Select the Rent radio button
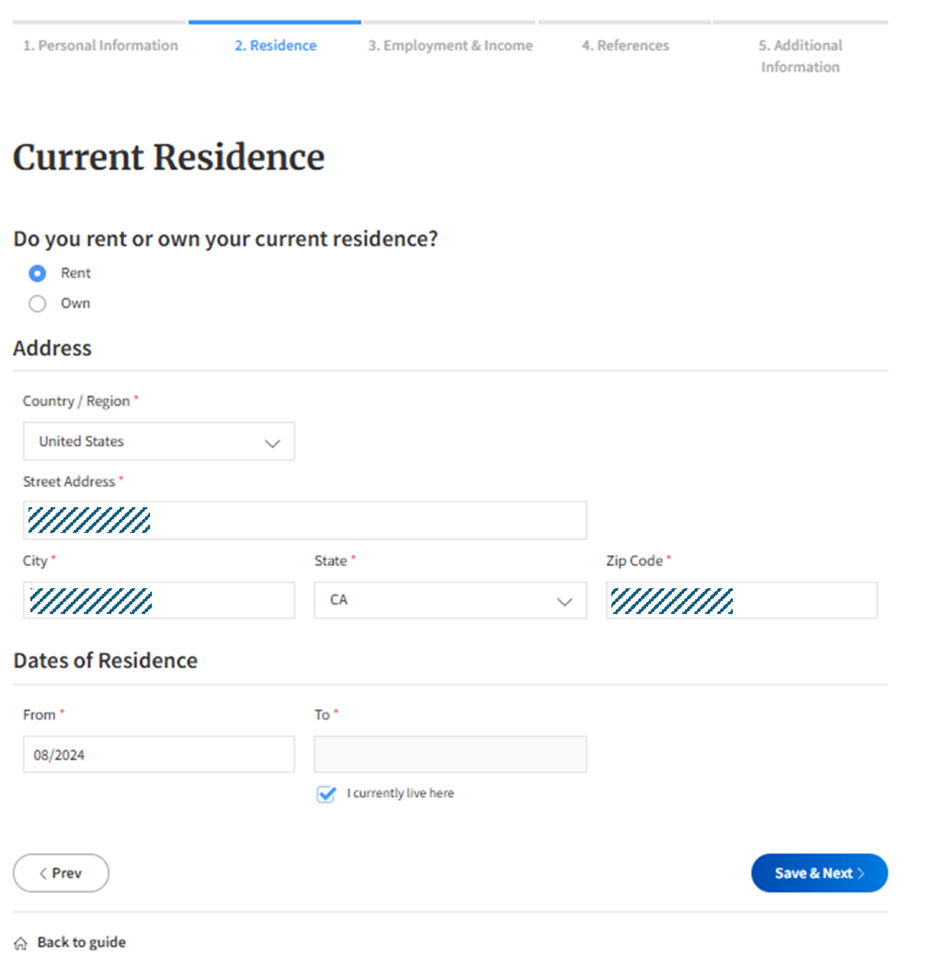Image resolution: width=940 pixels, height=973 pixels. pyautogui.click(x=37, y=273)
